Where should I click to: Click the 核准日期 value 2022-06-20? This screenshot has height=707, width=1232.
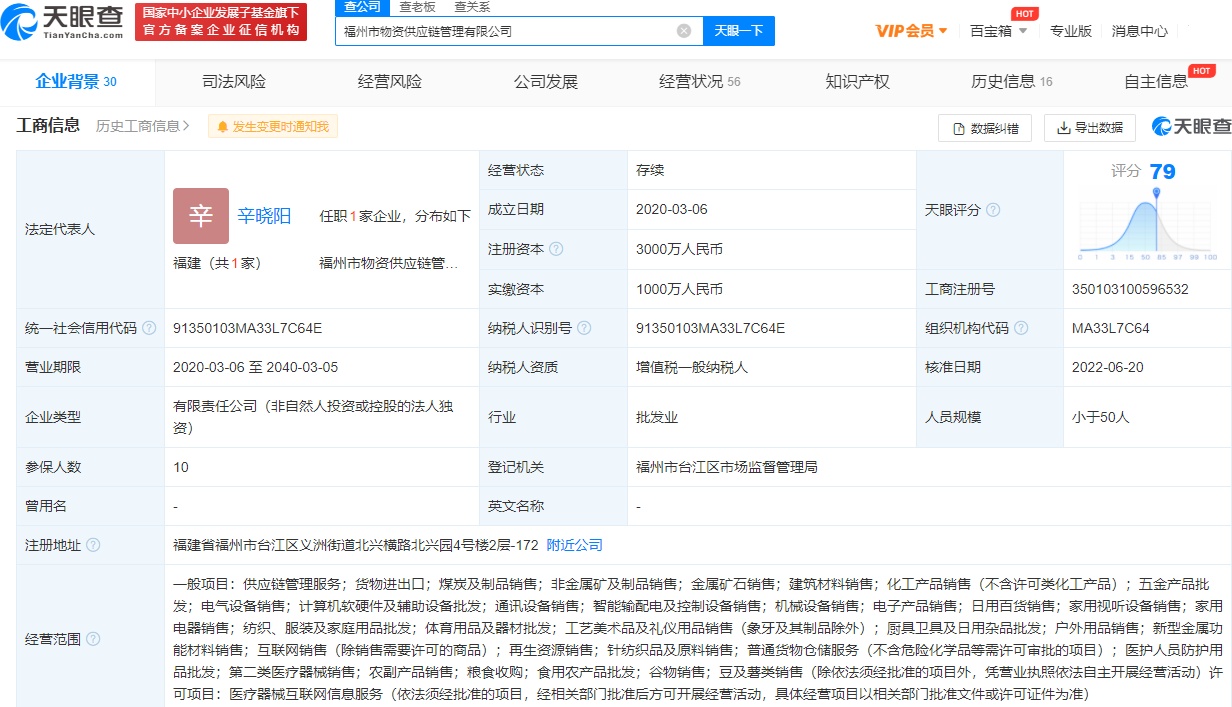tap(1107, 367)
